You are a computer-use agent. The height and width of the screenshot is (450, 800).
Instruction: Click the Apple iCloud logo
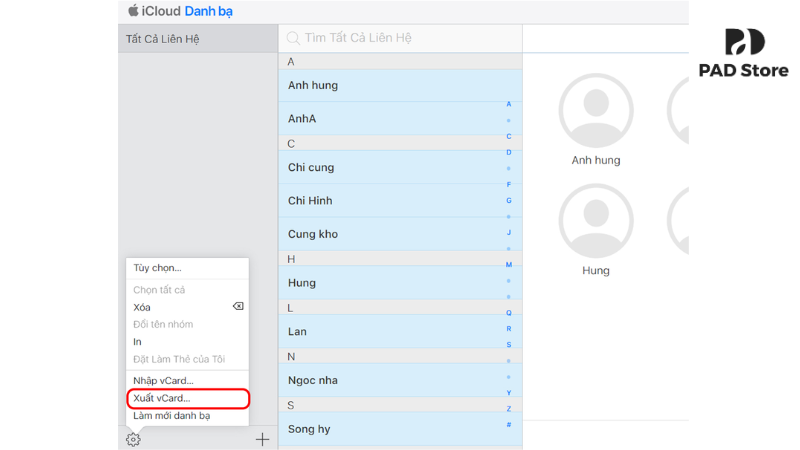pyautogui.click(x=133, y=11)
